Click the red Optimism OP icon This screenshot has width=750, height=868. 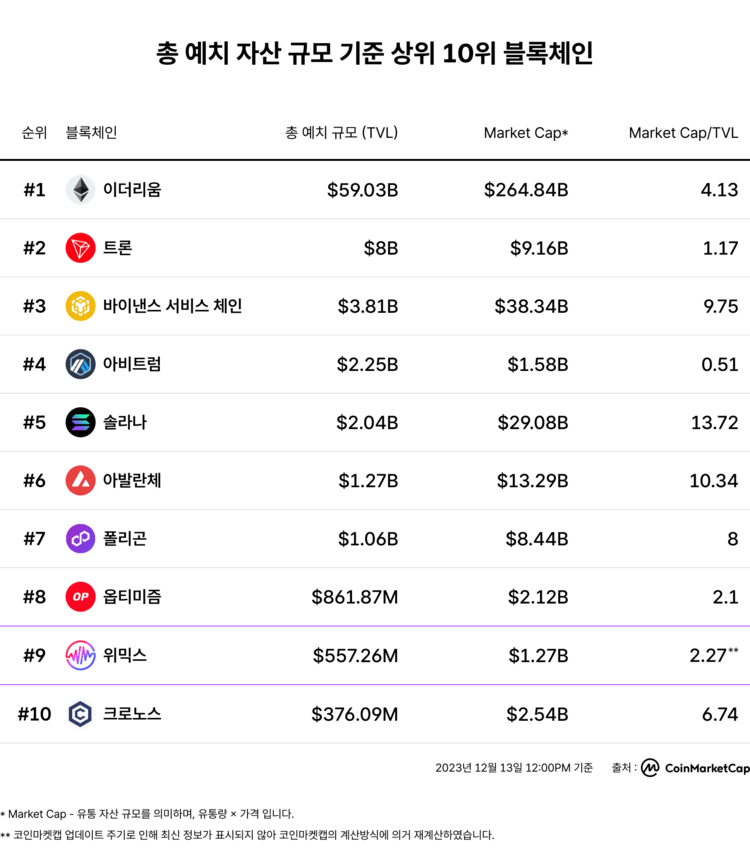tap(80, 597)
